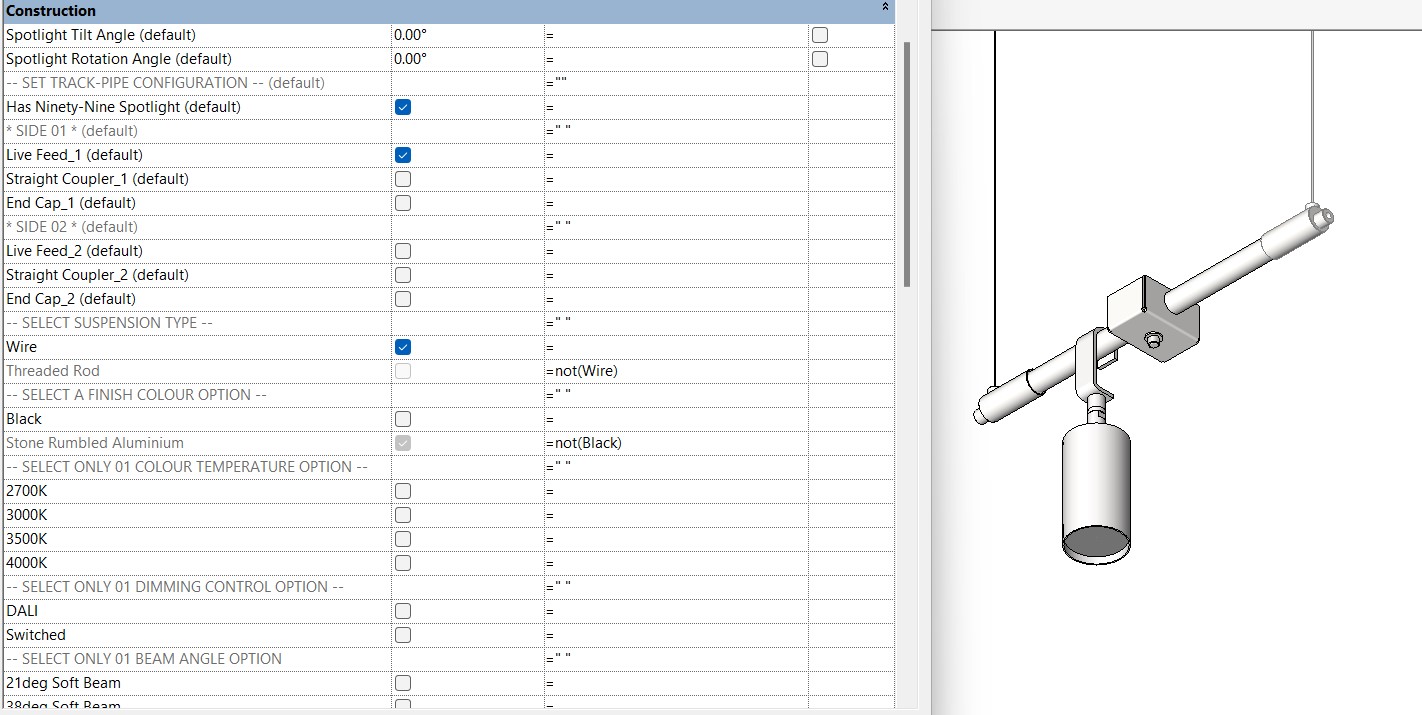1422x715 pixels.
Task: Disable Has Ninety-Nine Spotlight
Action: (402, 107)
